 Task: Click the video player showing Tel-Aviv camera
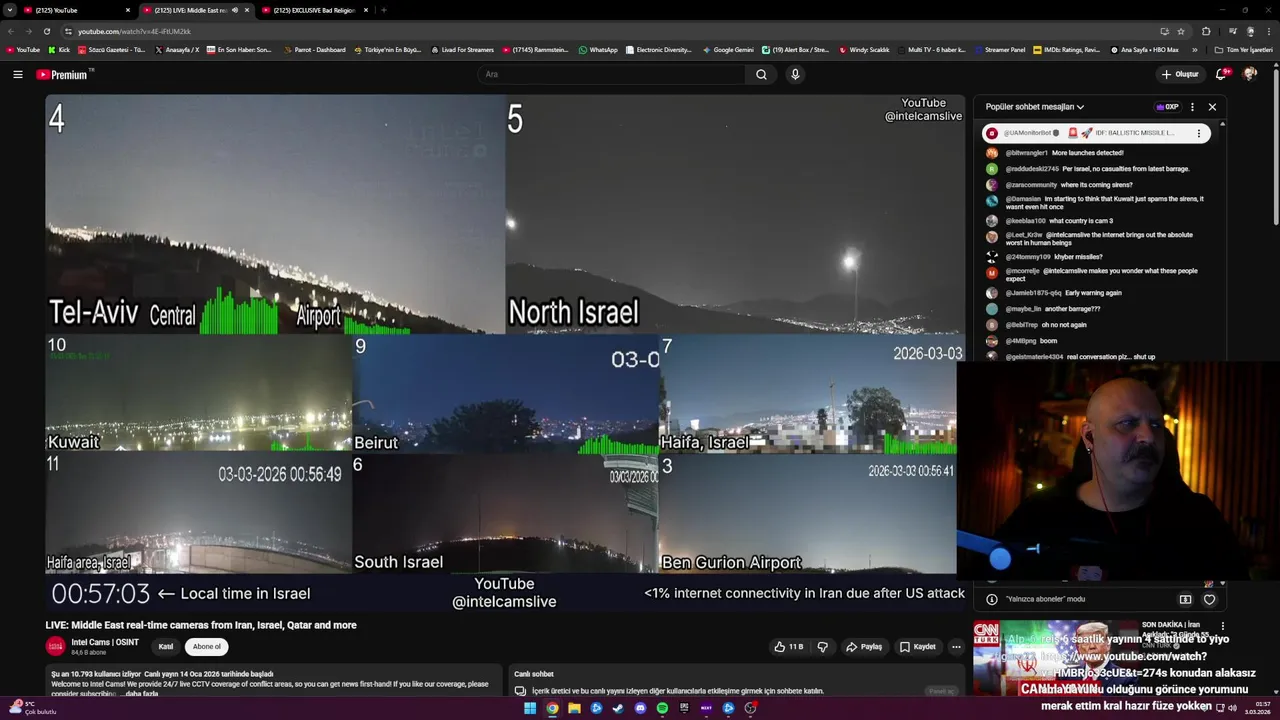tap(275, 214)
